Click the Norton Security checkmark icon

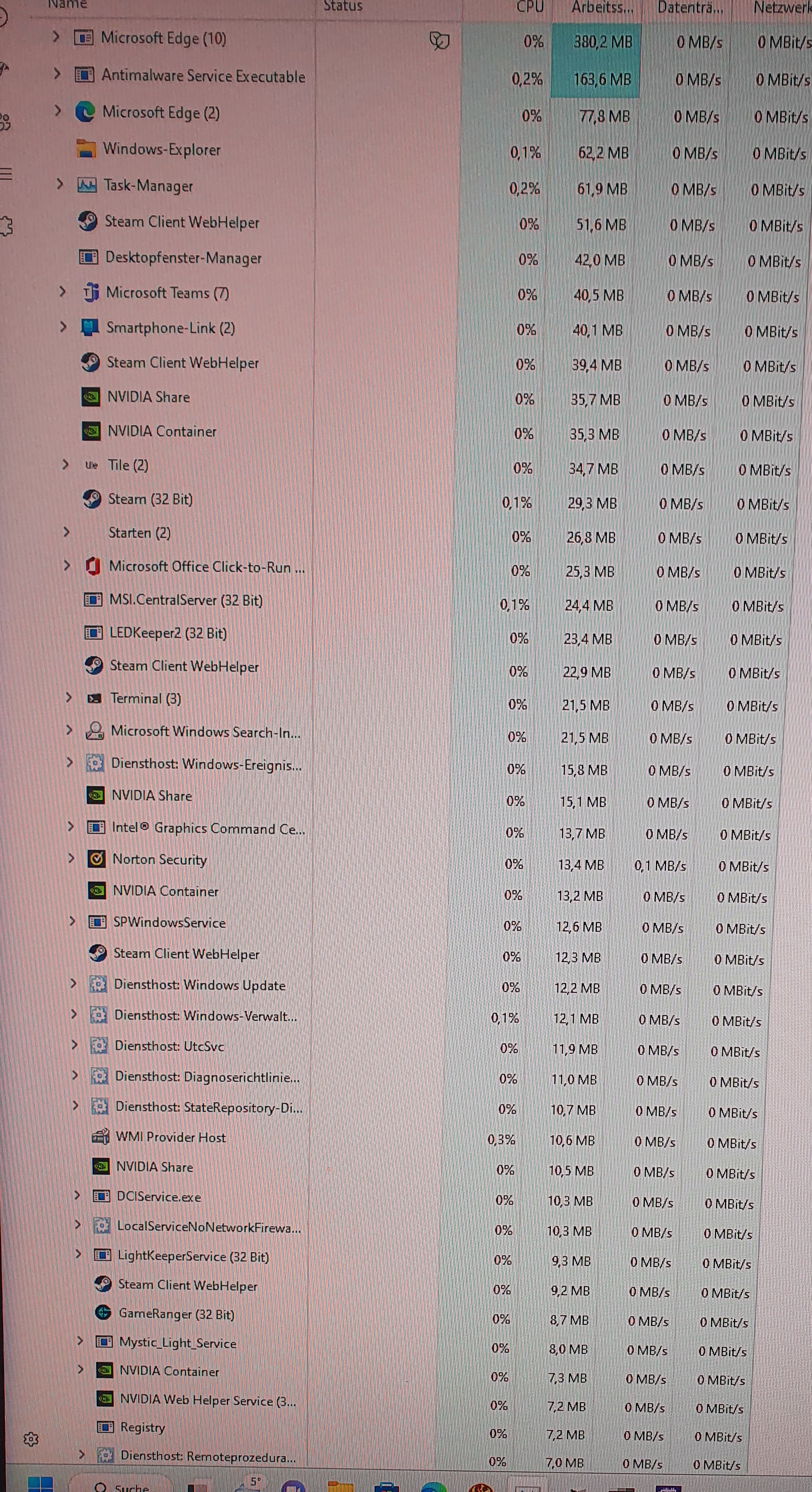[96, 858]
